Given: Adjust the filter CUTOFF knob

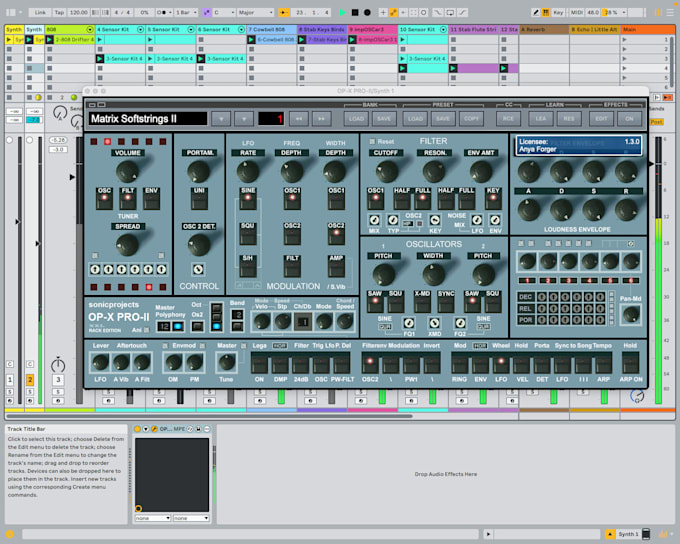Looking at the screenshot, I should click(386, 171).
